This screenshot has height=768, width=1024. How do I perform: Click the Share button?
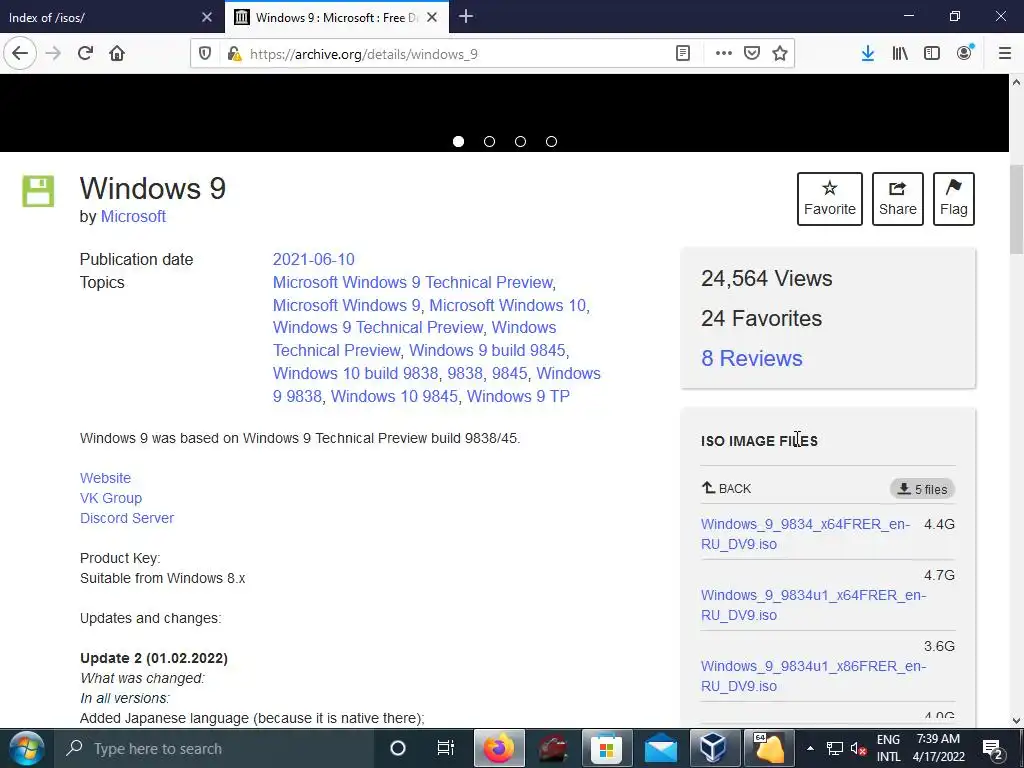tap(898, 199)
